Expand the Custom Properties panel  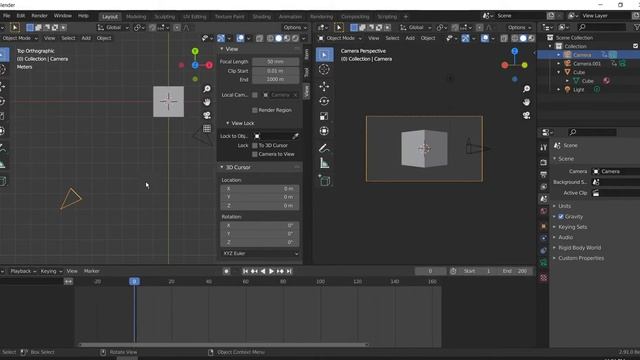(x=580, y=258)
